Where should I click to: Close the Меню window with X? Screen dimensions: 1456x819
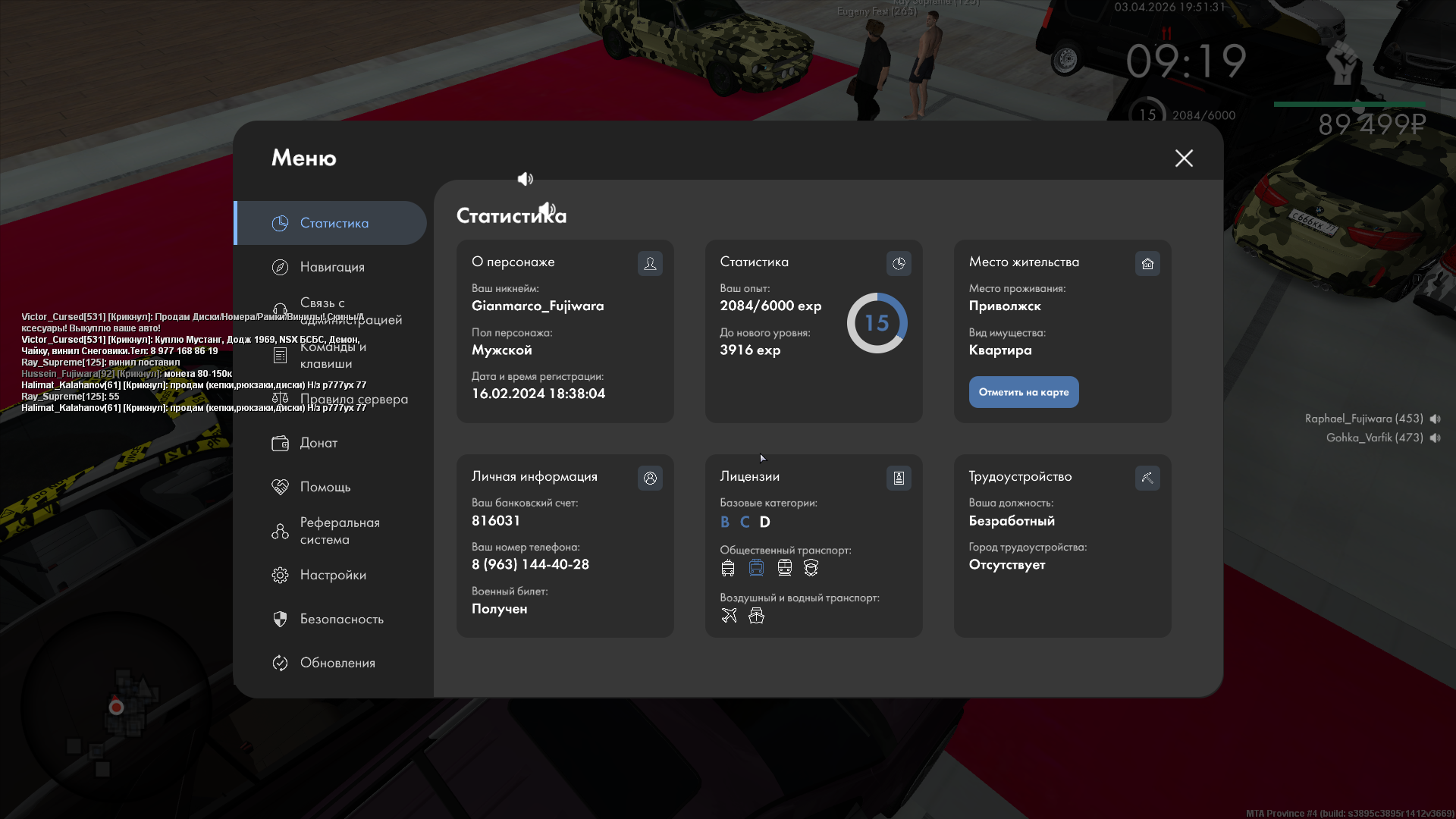click(1184, 158)
